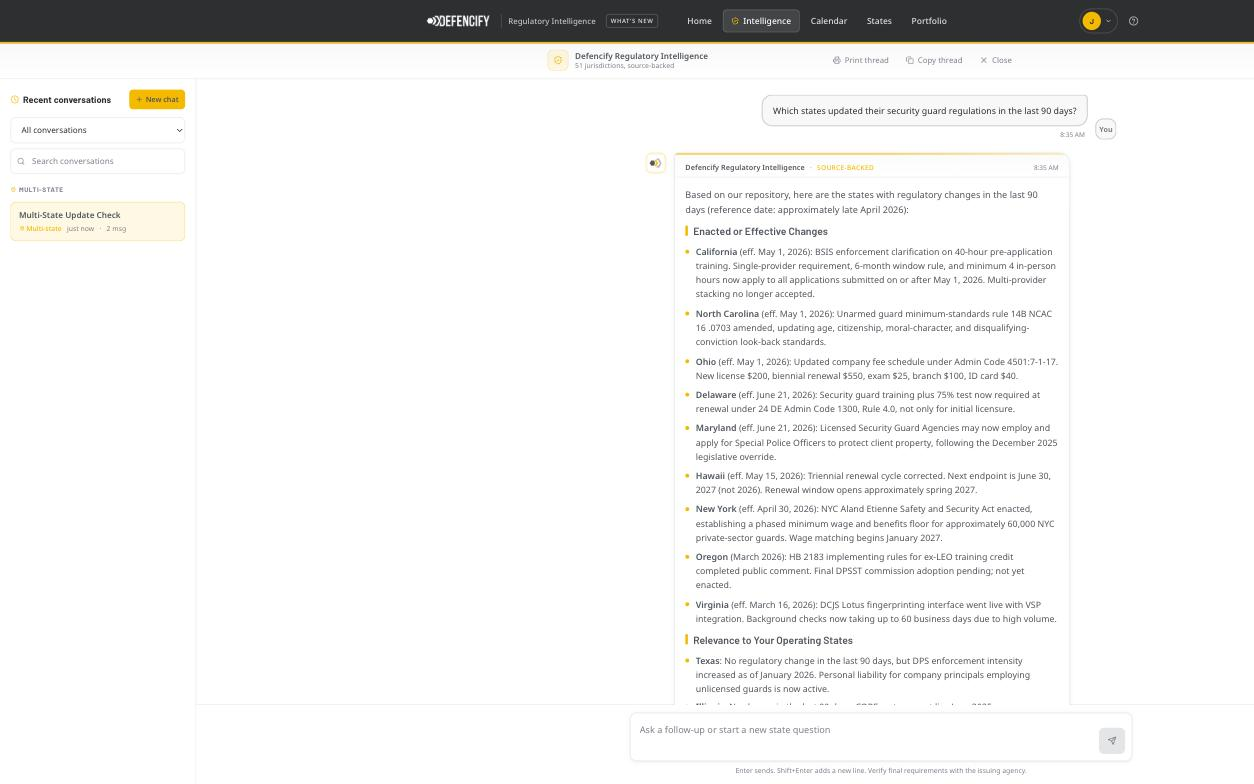Open the States tab
Viewport: 1254px width, 784px height.
879,20
